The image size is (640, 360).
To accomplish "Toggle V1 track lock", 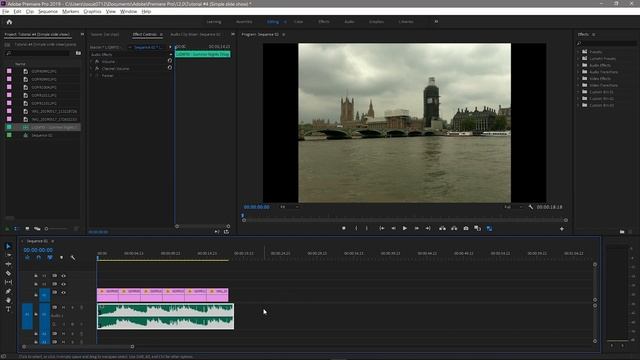I will tap(36, 294).
